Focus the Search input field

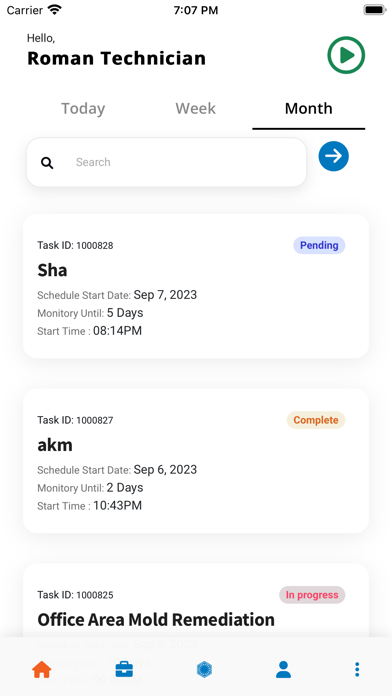click(x=166, y=162)
